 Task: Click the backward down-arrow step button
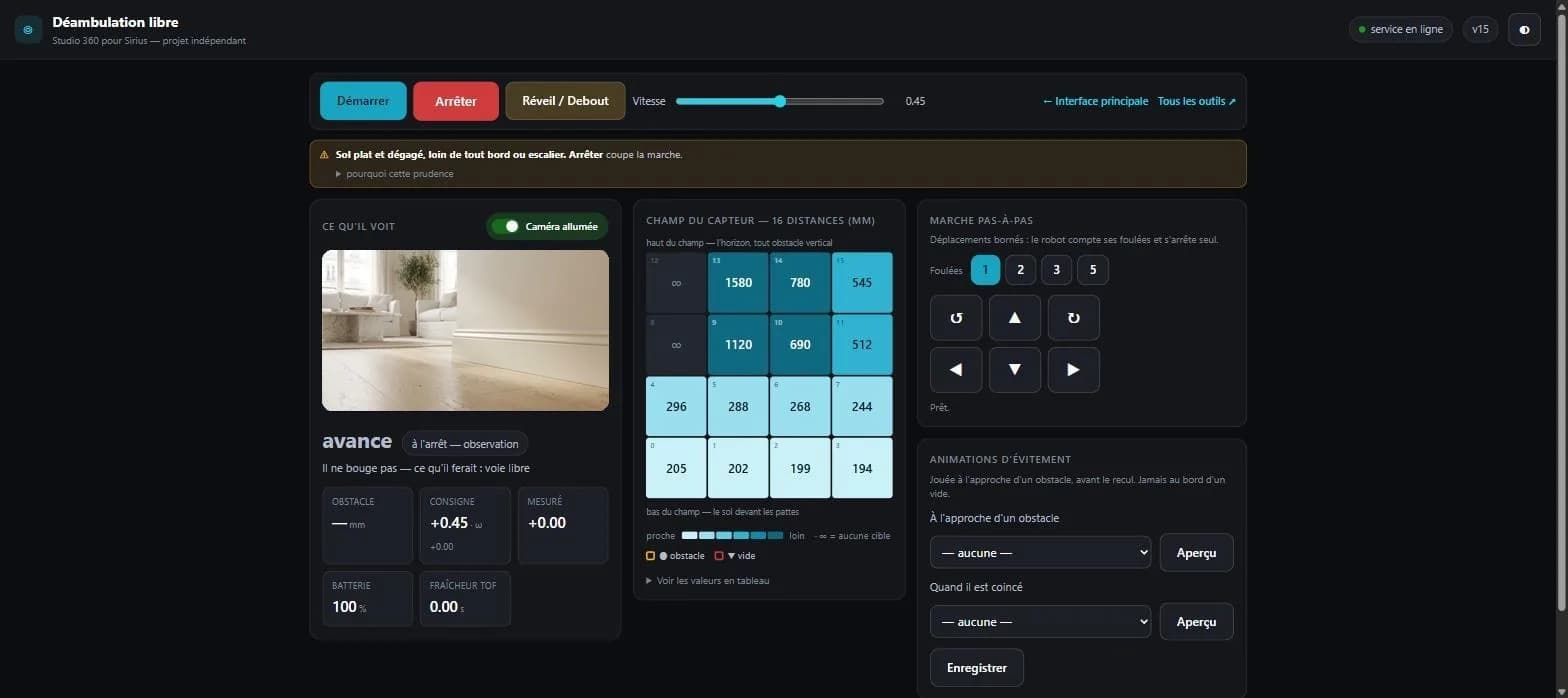tap(1015, 369)
